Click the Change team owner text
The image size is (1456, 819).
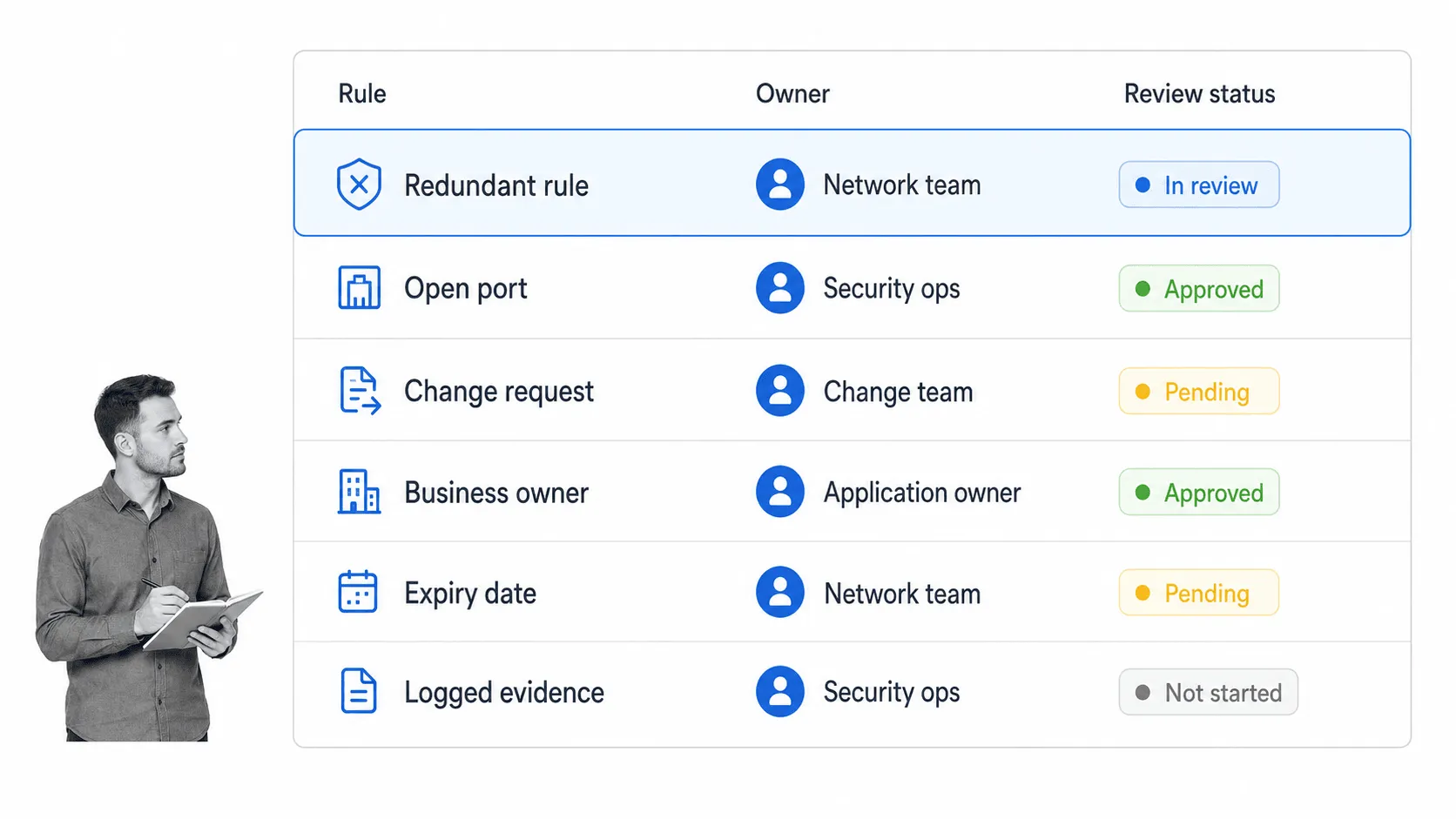pos(898,392)
